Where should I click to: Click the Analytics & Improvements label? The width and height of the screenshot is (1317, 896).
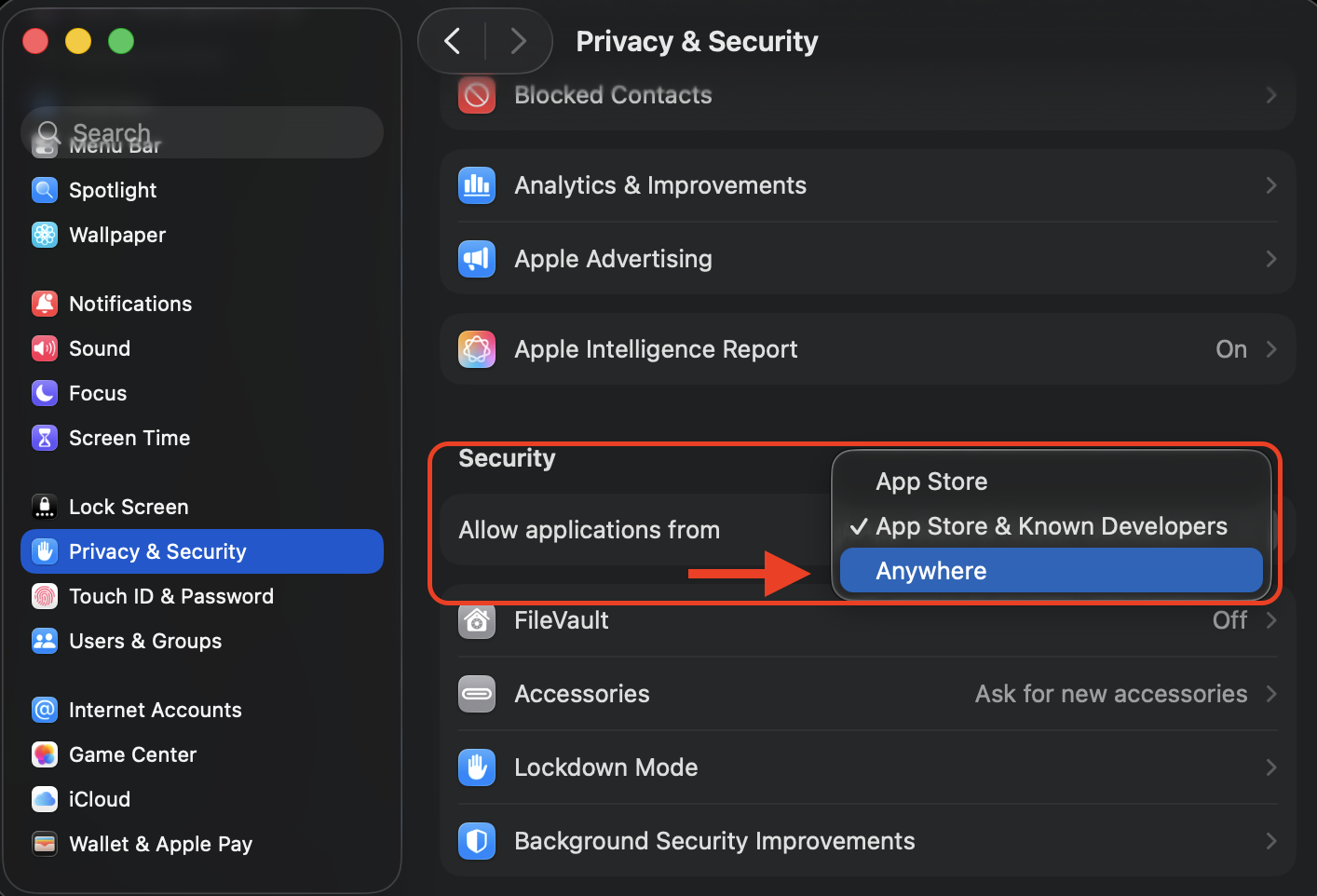[660, 185]
